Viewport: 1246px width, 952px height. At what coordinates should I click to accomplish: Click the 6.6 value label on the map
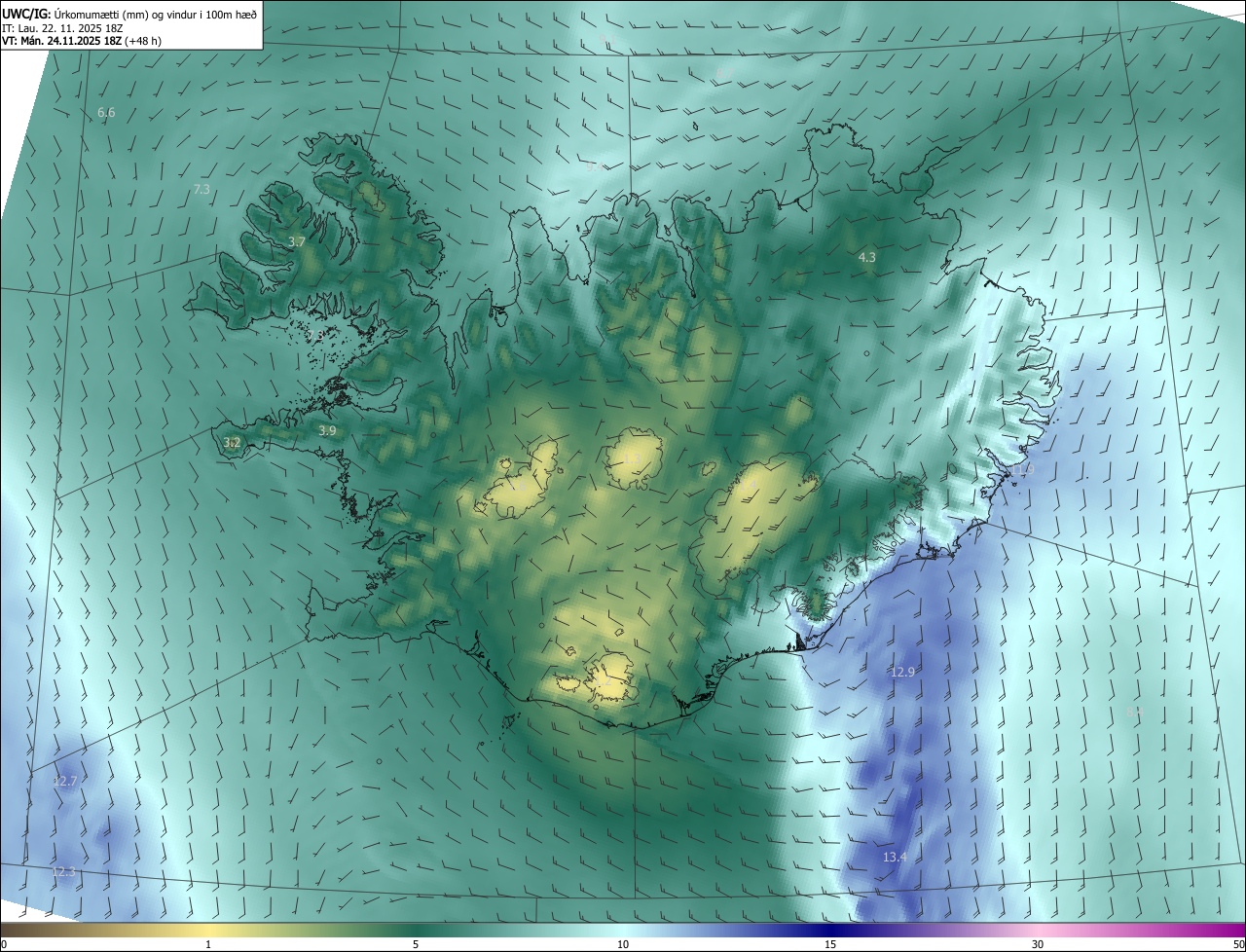click(106, 113)
